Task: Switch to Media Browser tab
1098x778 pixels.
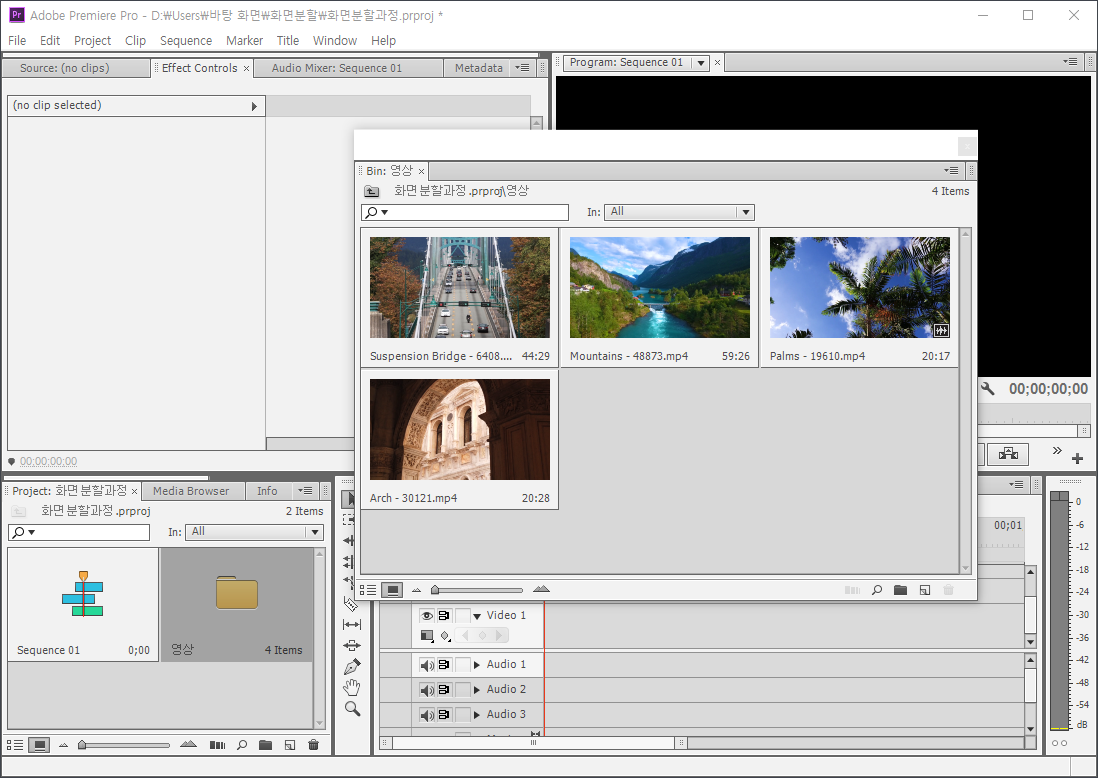Action: (191, 491)
